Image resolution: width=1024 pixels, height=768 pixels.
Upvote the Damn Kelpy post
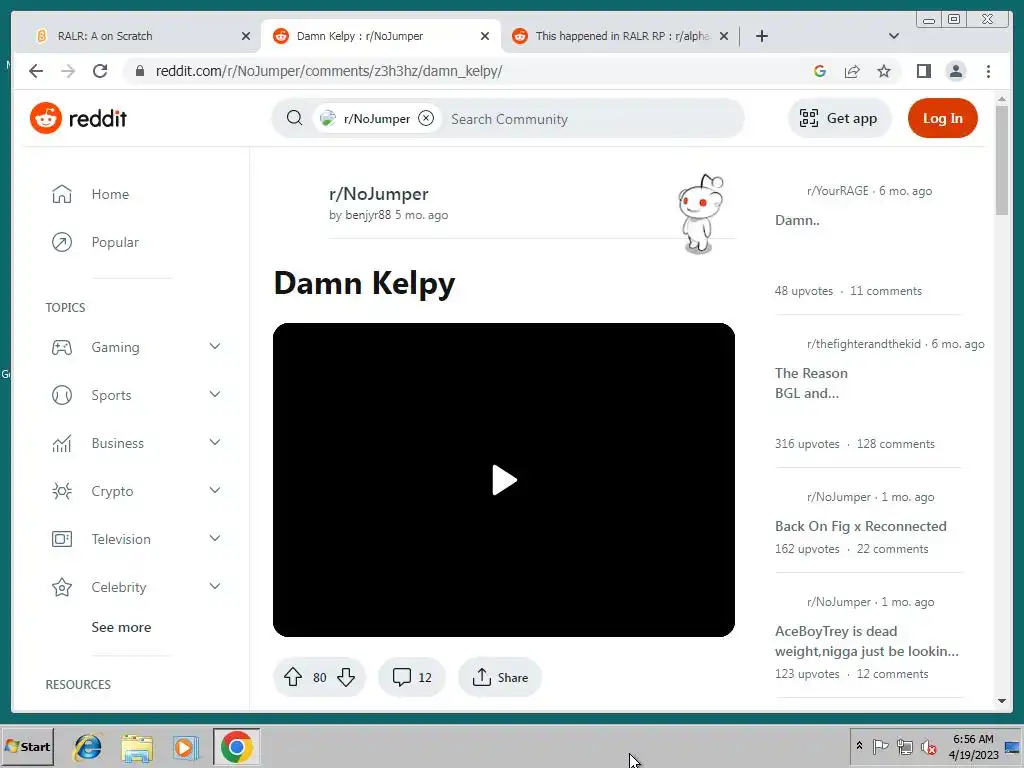point(293,677)
